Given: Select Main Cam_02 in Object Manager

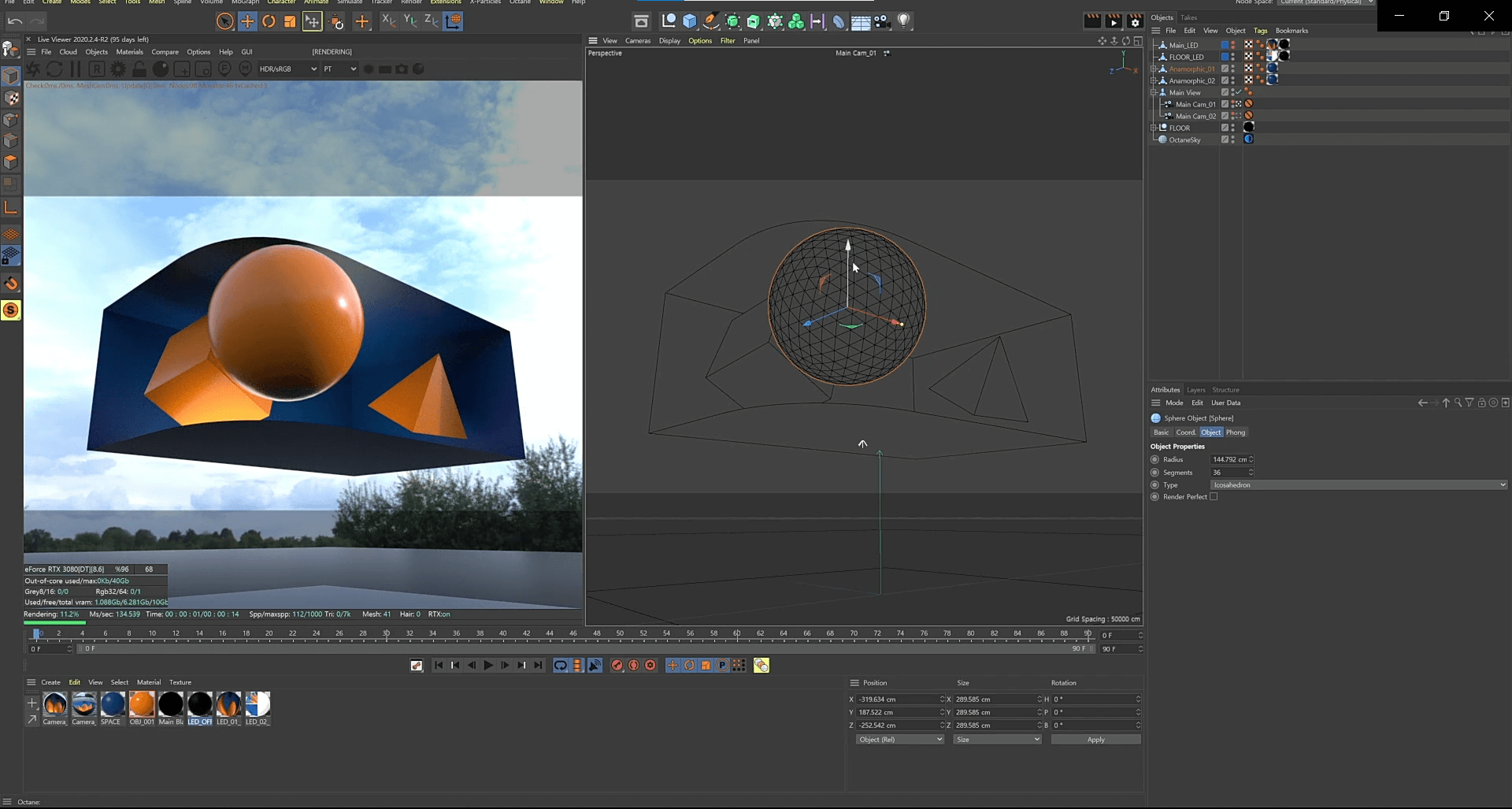Looking at the screenshot, I should click(x=1195, y=116).
